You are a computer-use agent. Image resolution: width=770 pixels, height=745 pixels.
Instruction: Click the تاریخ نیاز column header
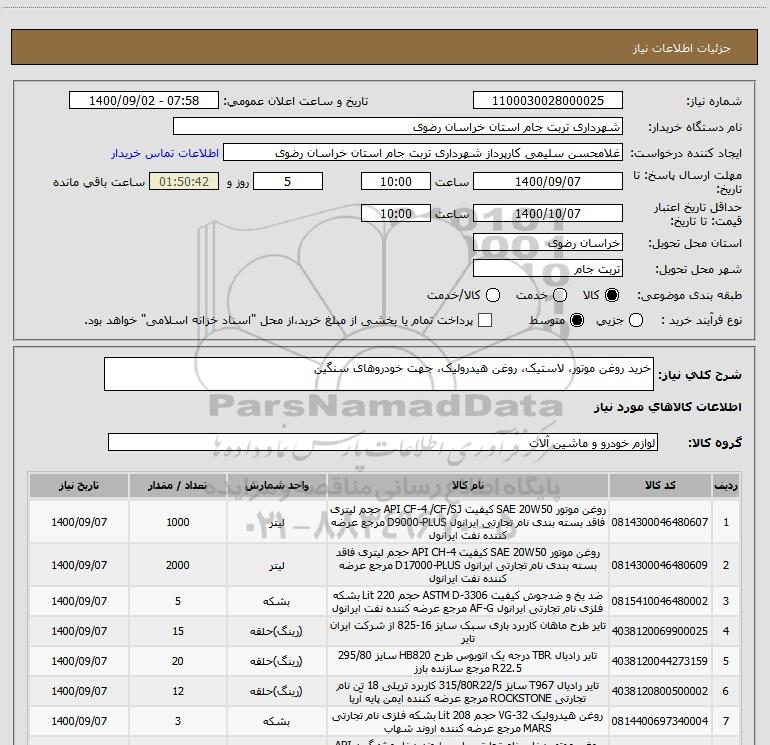coord(79,486)
